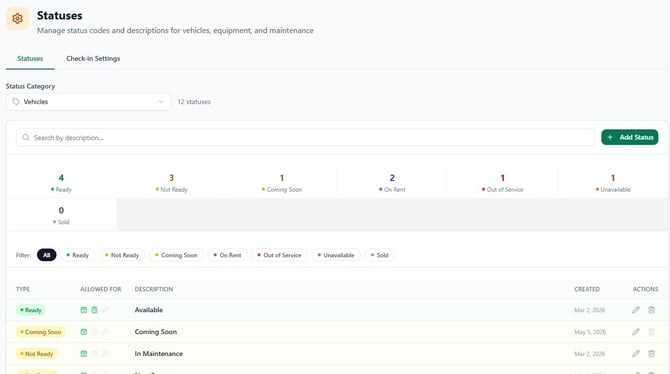
Task: Click the Statuses gear icon in header
Action: coord(18,19)
